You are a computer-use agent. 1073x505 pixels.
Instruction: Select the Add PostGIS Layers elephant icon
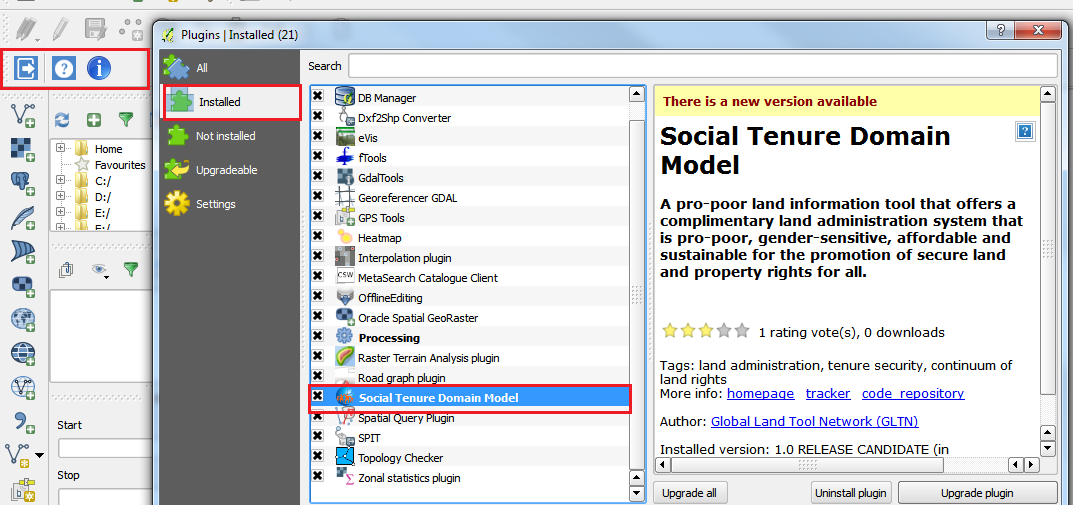22,183
